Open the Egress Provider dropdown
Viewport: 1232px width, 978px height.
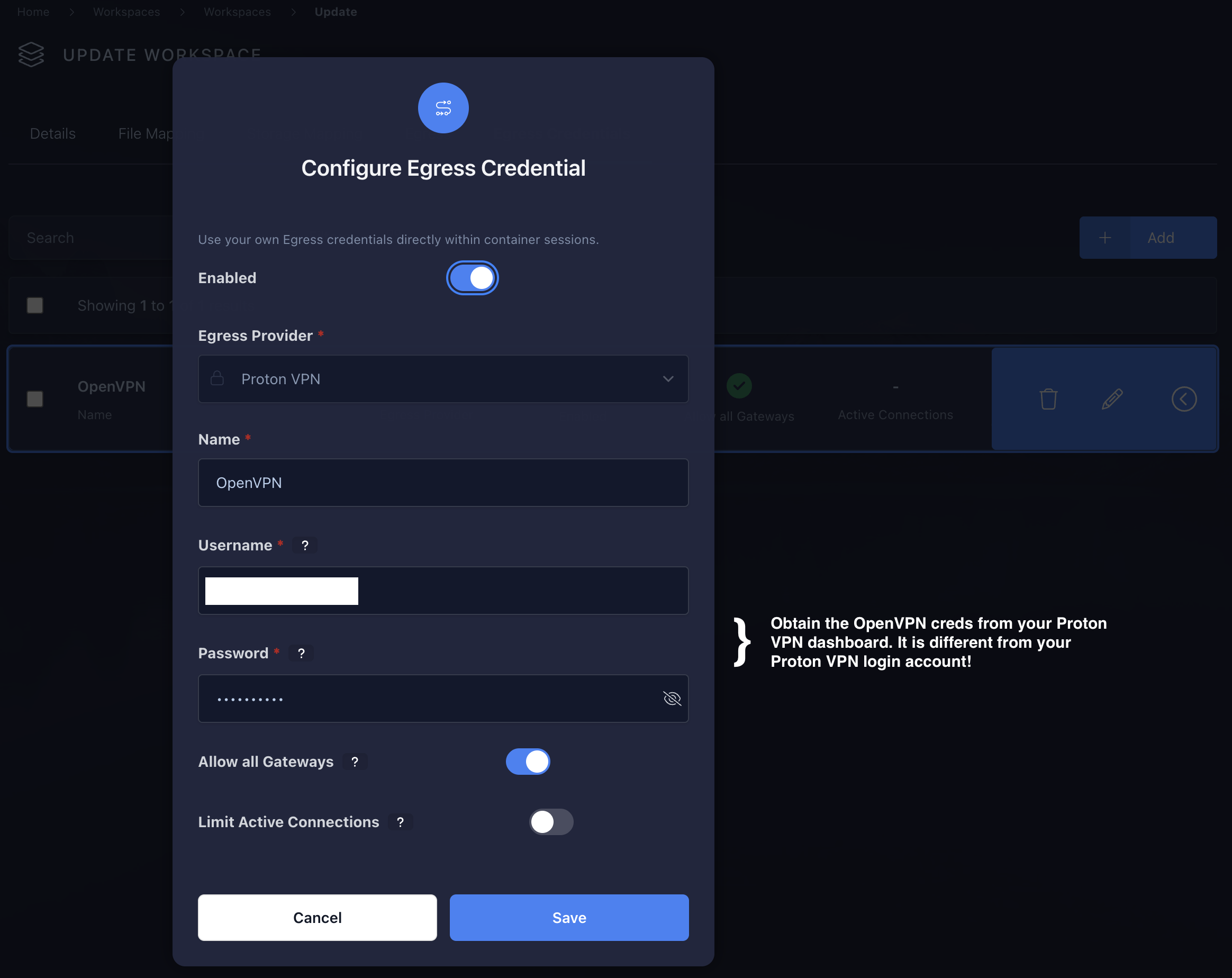point(443,379)
